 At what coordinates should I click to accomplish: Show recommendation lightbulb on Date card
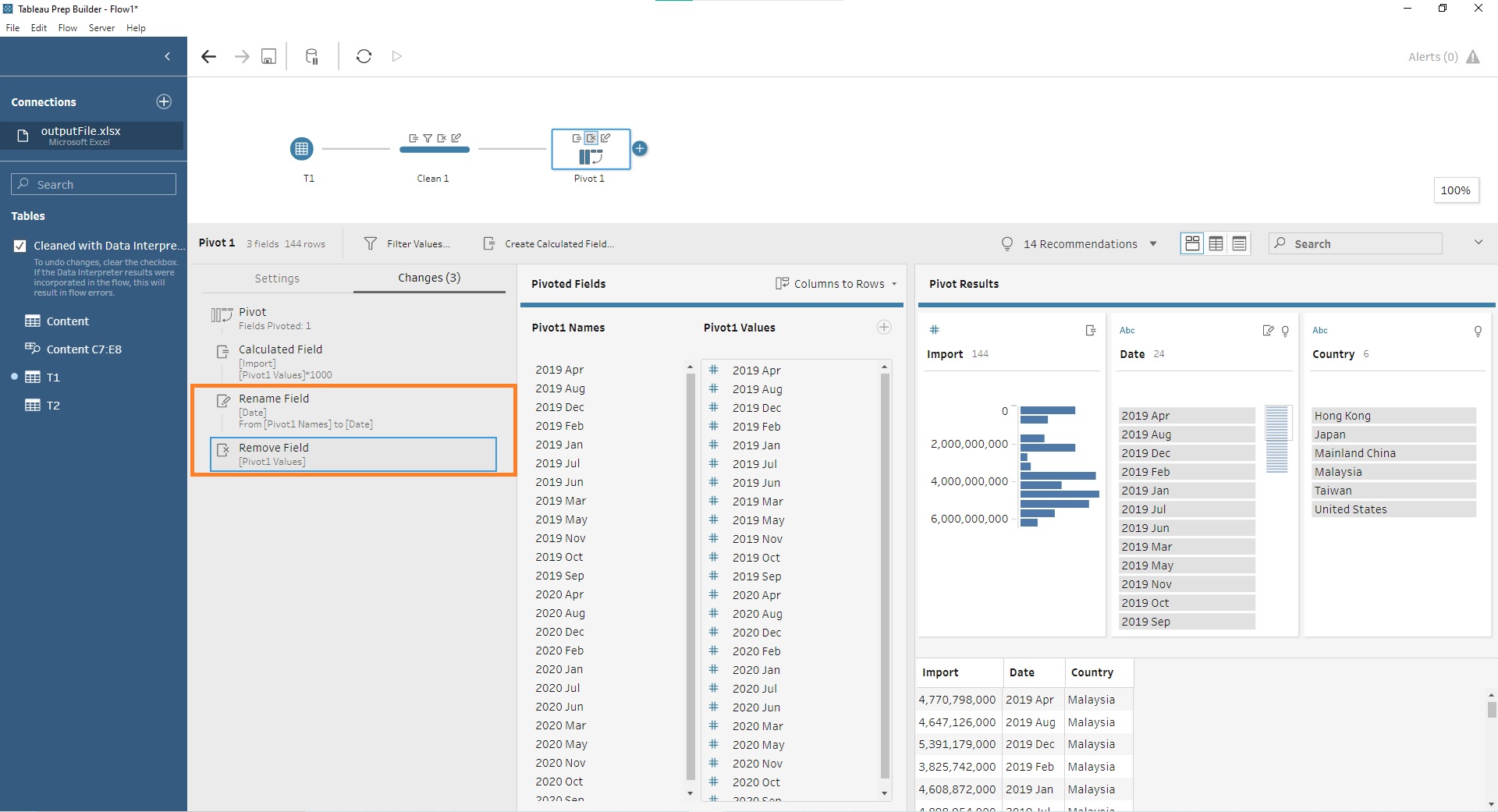[x=1285, y=331]
